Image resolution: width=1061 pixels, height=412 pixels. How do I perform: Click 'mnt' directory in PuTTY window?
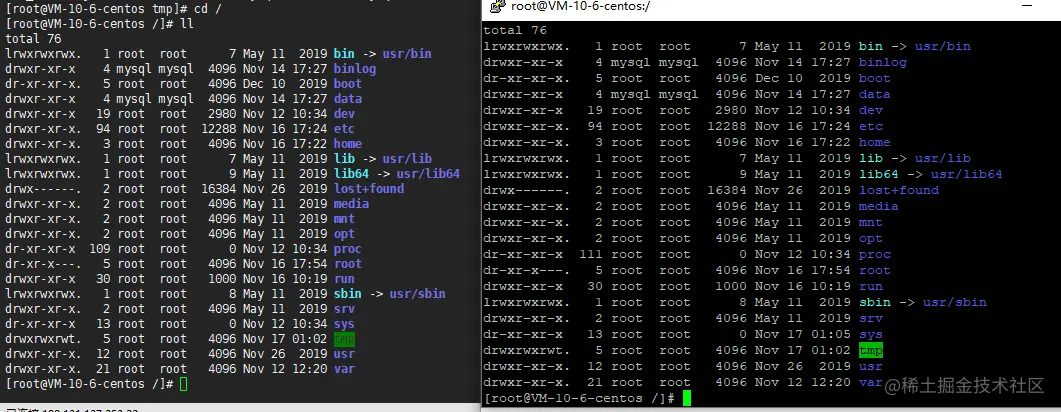(x=871, y=223)
